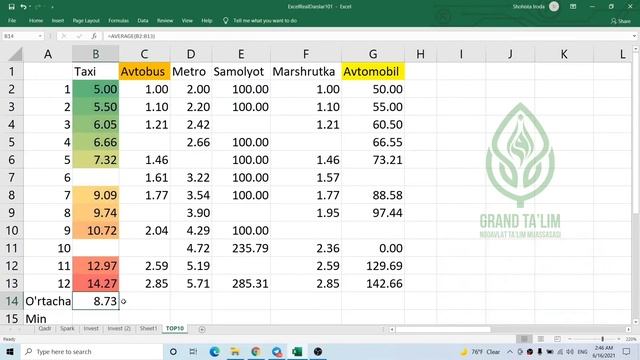Screen dimensions: 640x360
Task: Switch to the Sheet1 sheet tab
Action: click(x=148, y=328)
